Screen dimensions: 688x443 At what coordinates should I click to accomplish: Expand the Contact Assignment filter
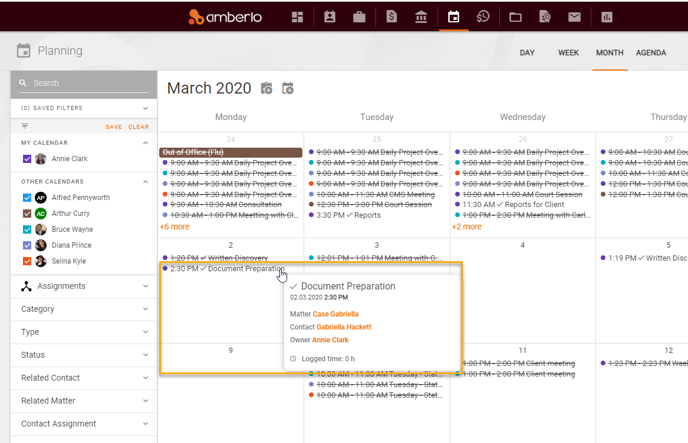[x=145, y=423]
